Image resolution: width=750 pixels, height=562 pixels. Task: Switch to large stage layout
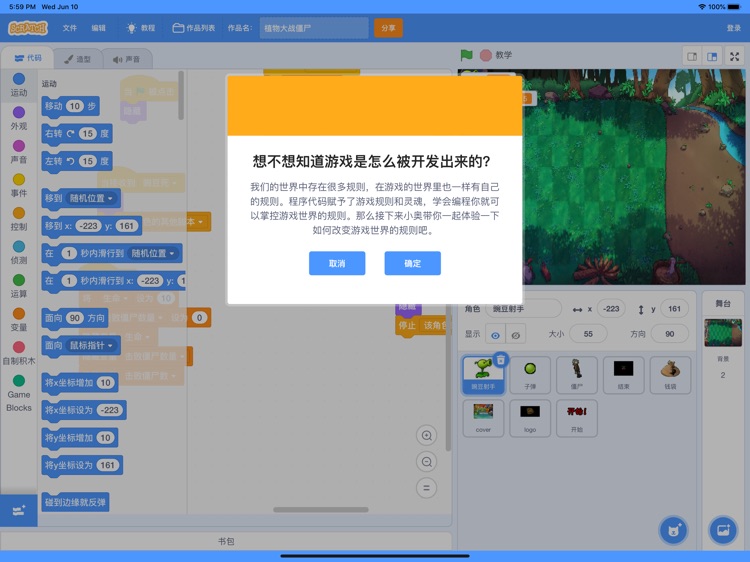click(712, 56)
